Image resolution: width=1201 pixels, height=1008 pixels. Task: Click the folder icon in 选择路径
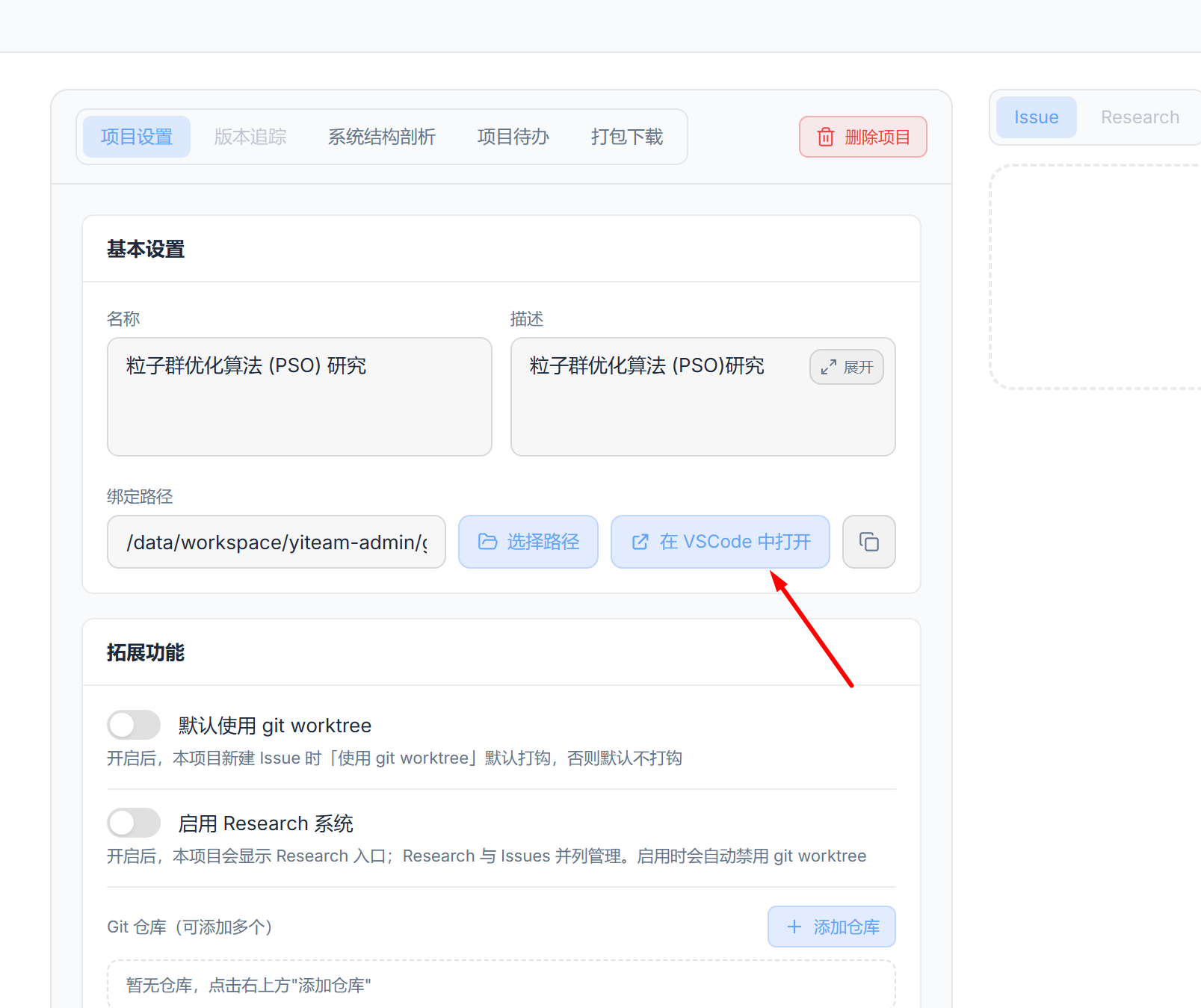487,542
